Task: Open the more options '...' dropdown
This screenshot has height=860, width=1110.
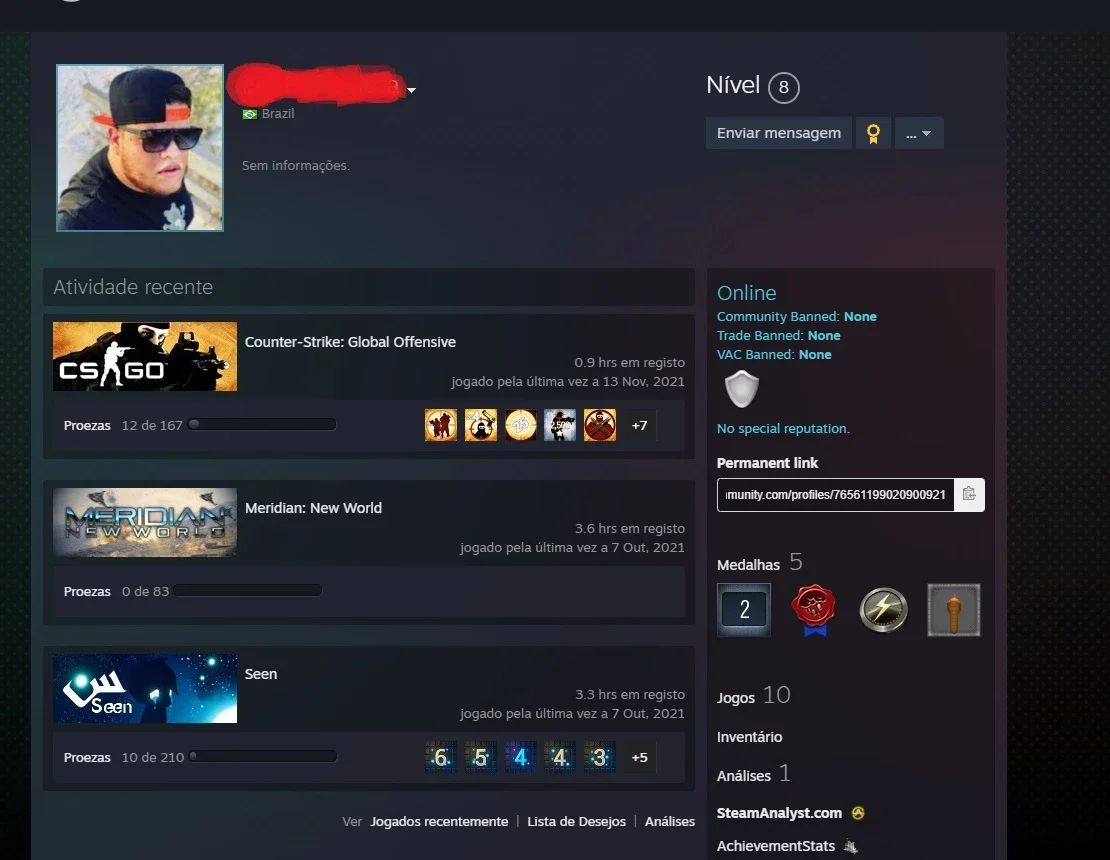Action: tap(919, 133)
